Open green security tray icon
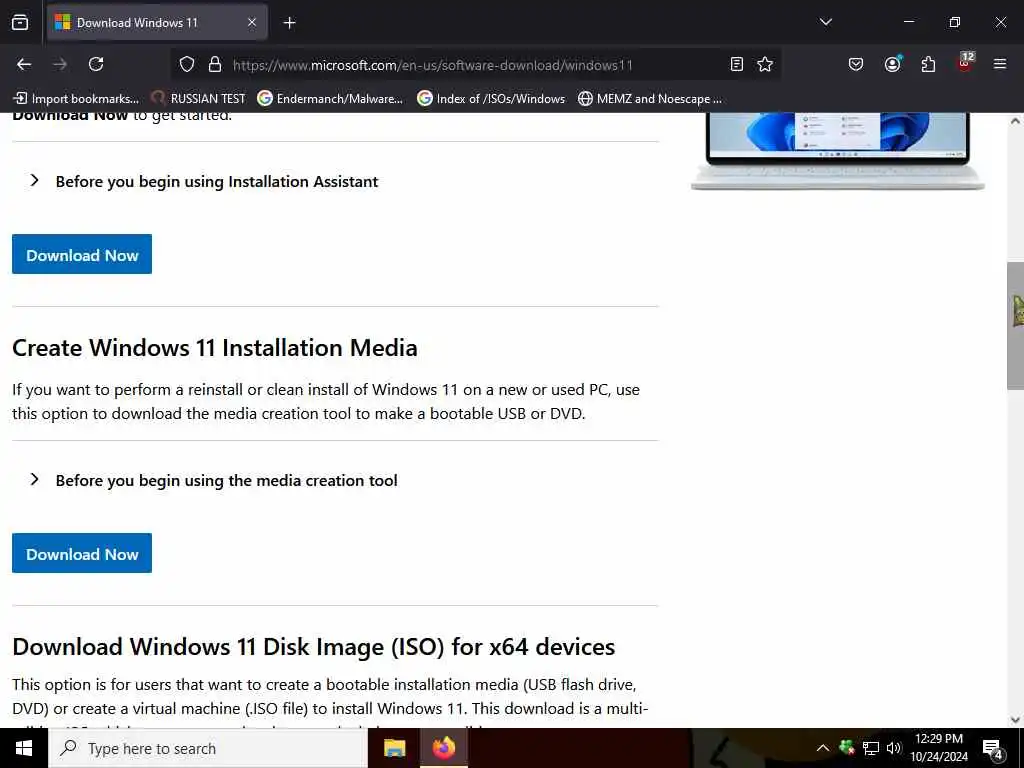Screen dimensions: 1024x768 [x=847, y=747]
